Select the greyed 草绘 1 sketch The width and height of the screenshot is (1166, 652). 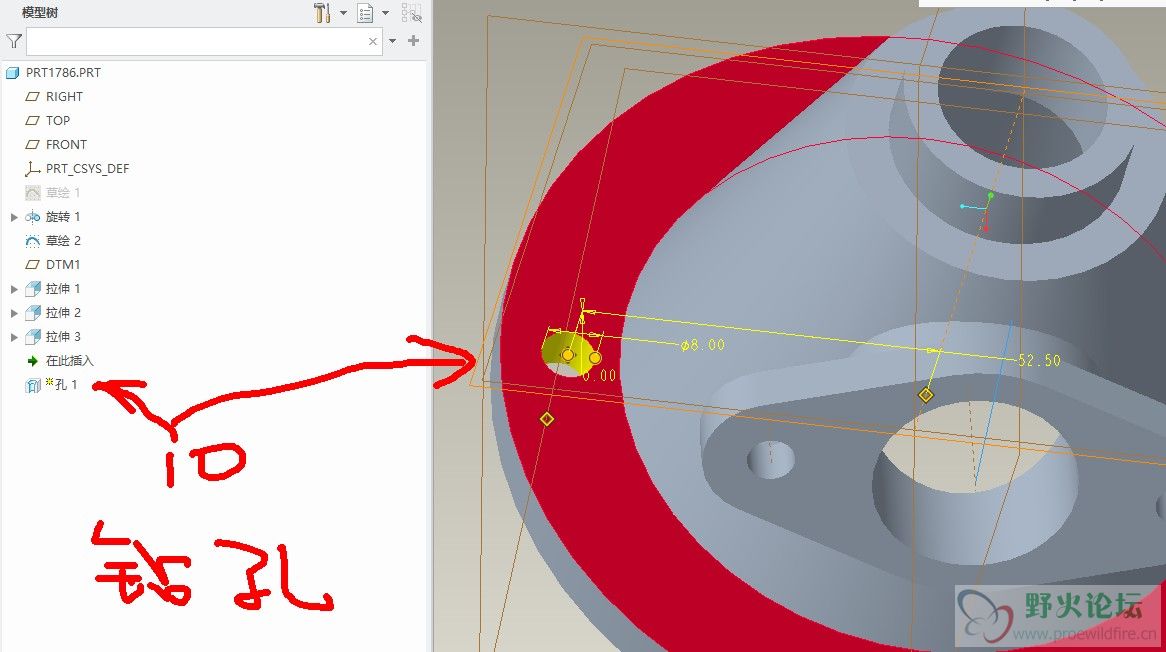coord(62,193)
